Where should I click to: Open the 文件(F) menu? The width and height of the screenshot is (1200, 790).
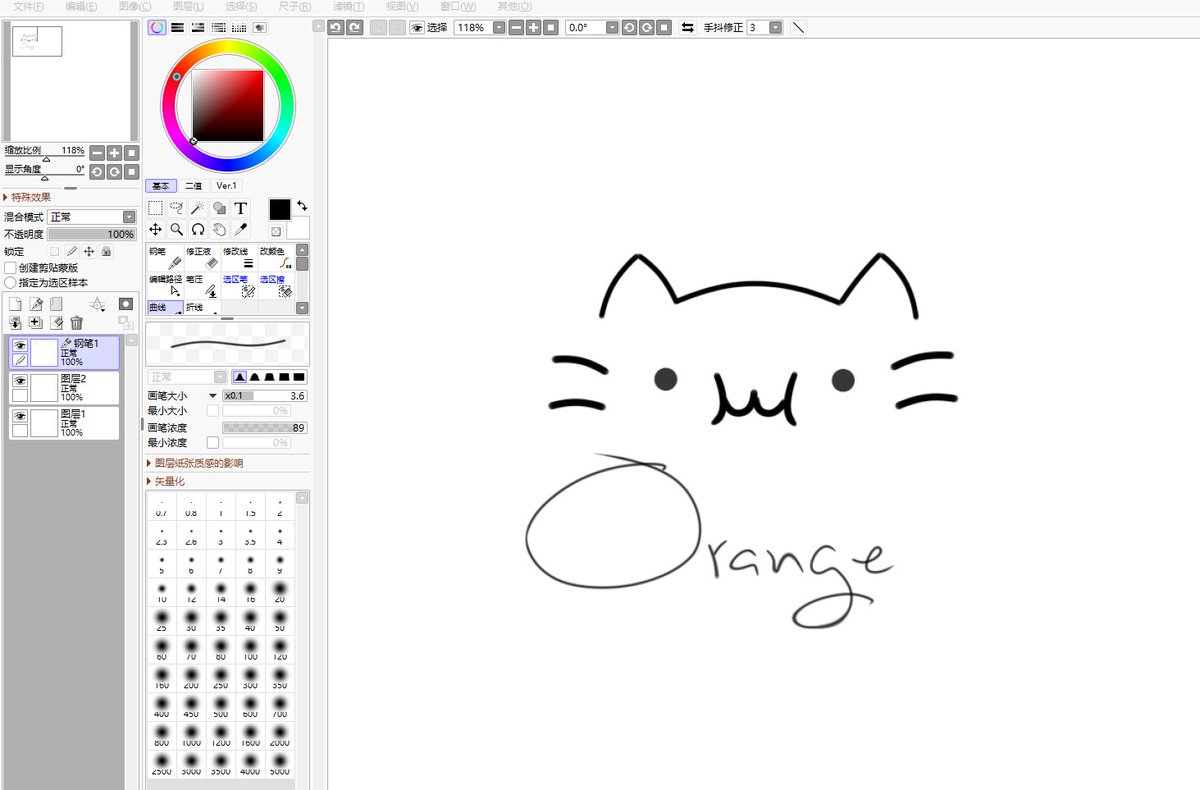(x=28, y=6)
